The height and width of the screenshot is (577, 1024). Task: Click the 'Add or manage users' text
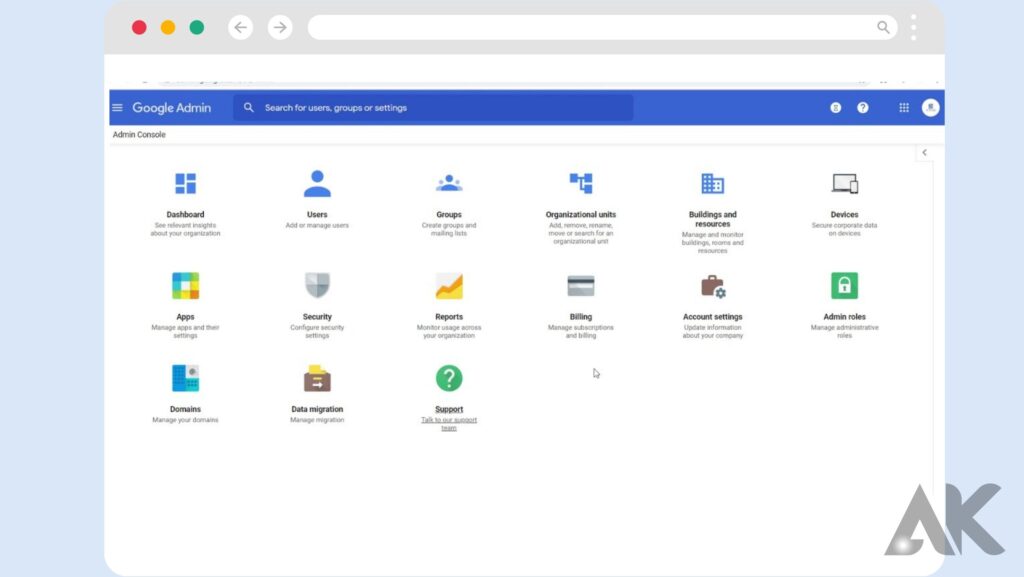(x=317, y=225)
